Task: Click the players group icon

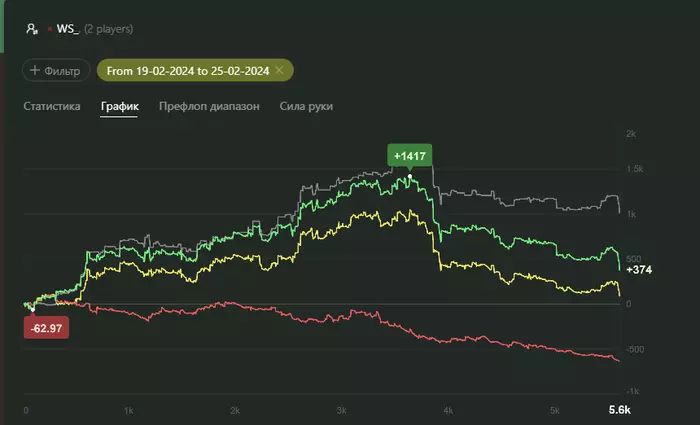Action: (32, 30)
